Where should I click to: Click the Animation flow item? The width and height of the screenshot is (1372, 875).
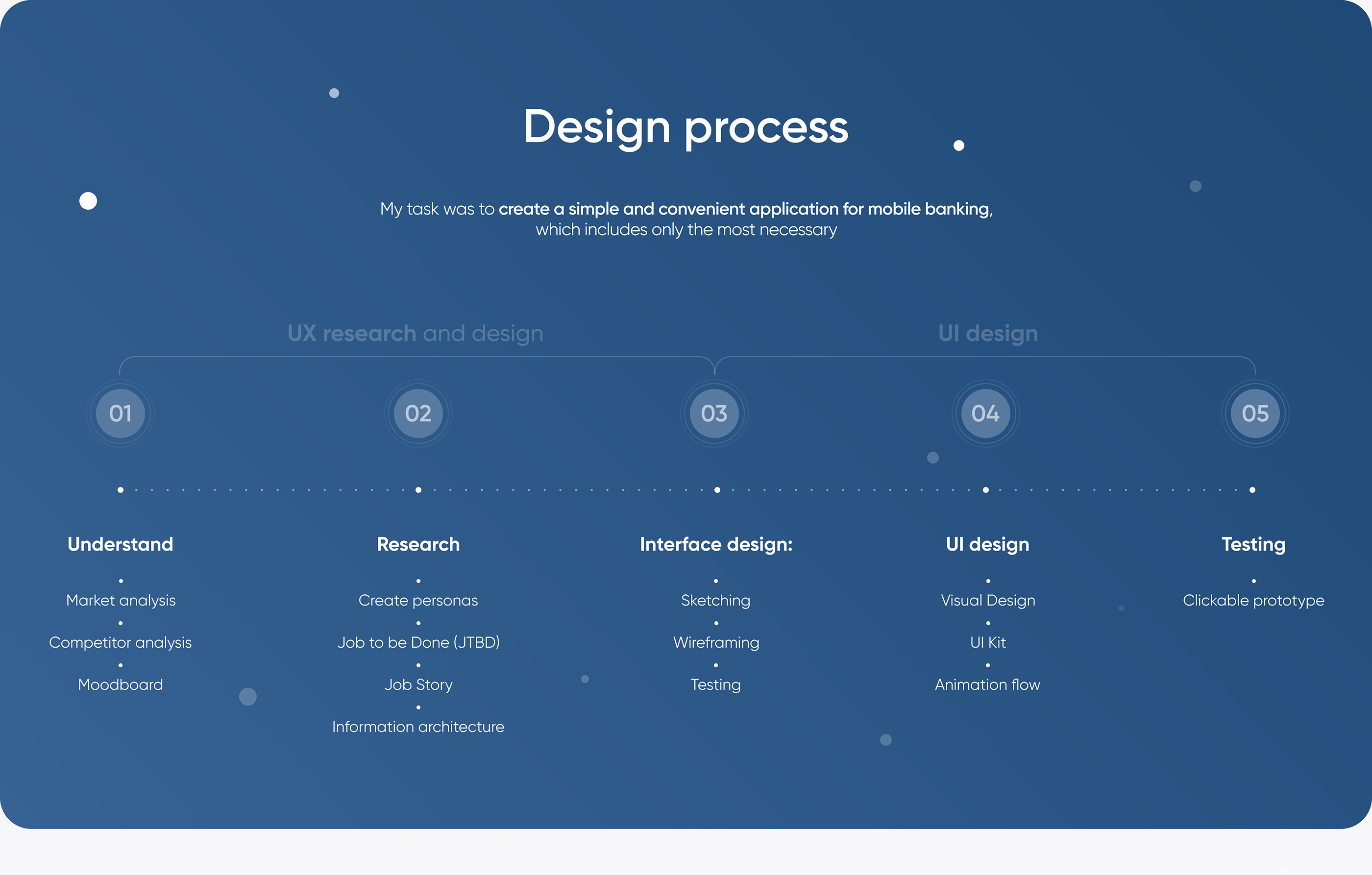point(987,685)
